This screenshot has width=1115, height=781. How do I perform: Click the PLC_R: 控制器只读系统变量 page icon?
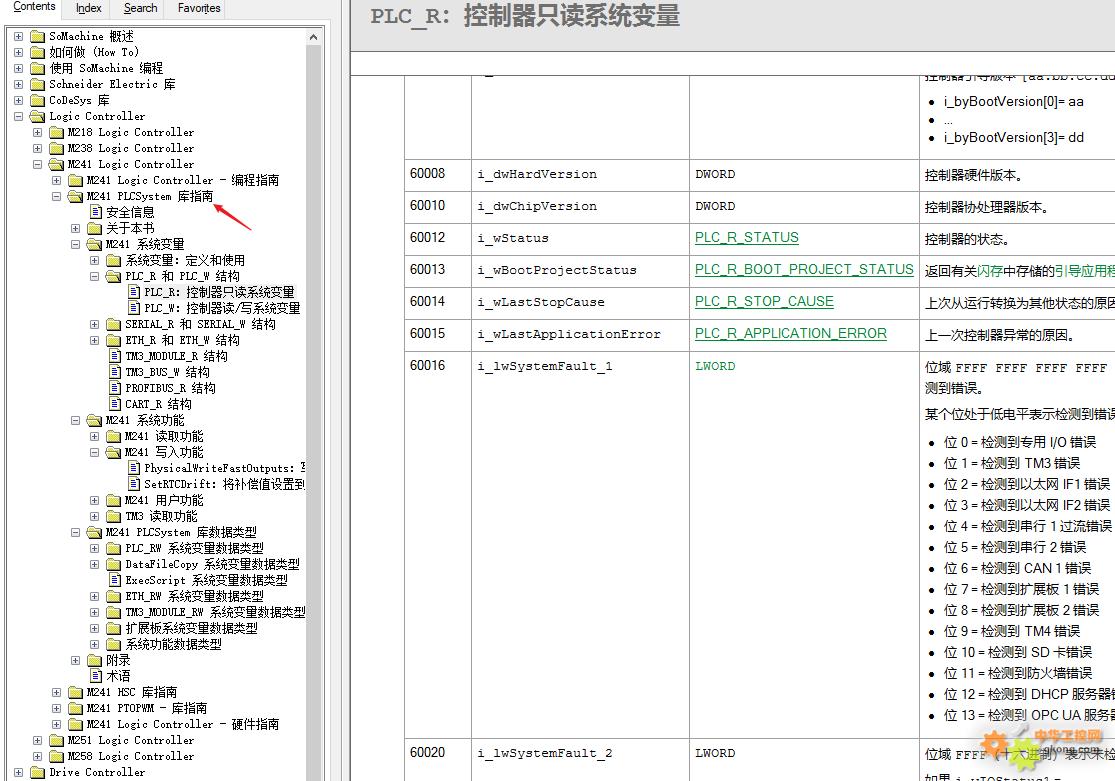[x=134, y=292]
